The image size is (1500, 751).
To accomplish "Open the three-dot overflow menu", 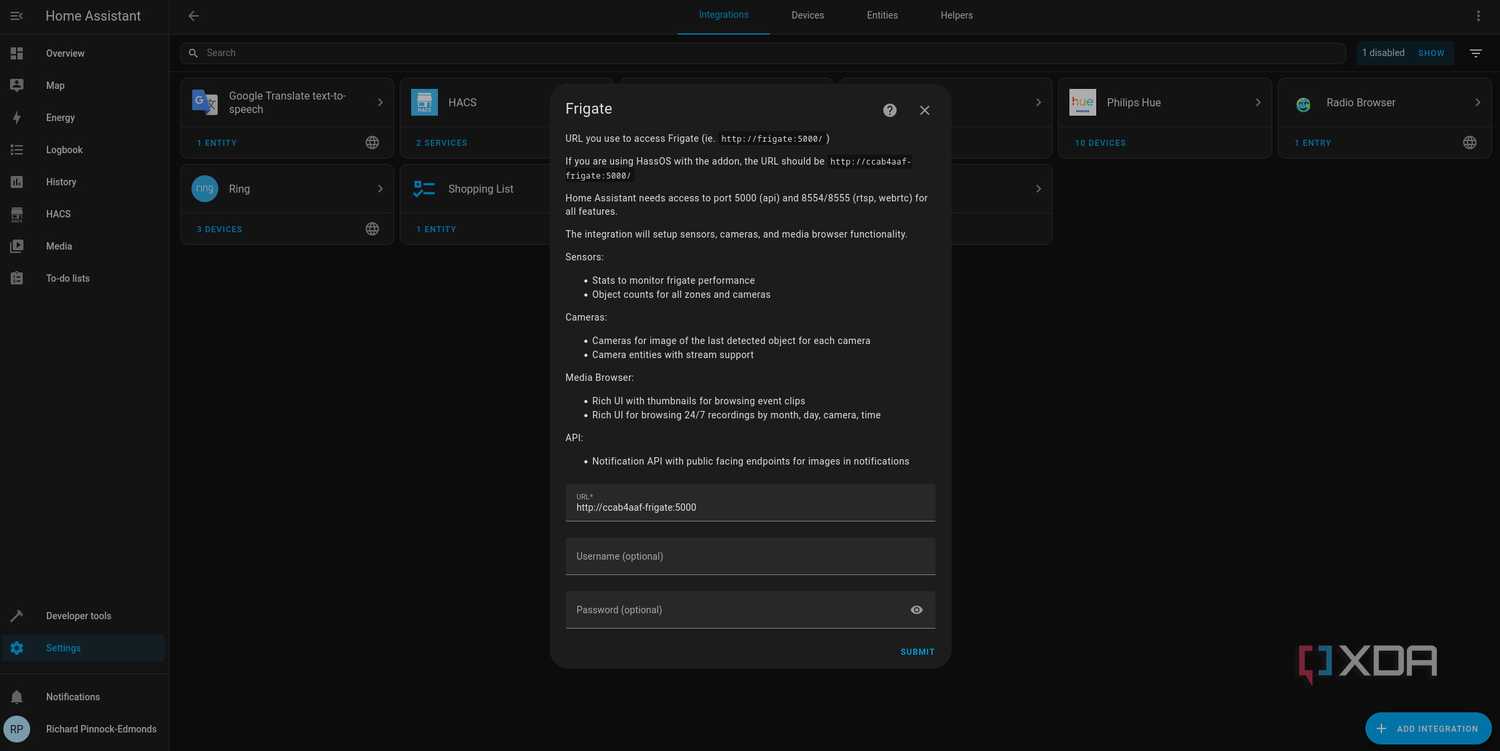I will coord(1479,16).
